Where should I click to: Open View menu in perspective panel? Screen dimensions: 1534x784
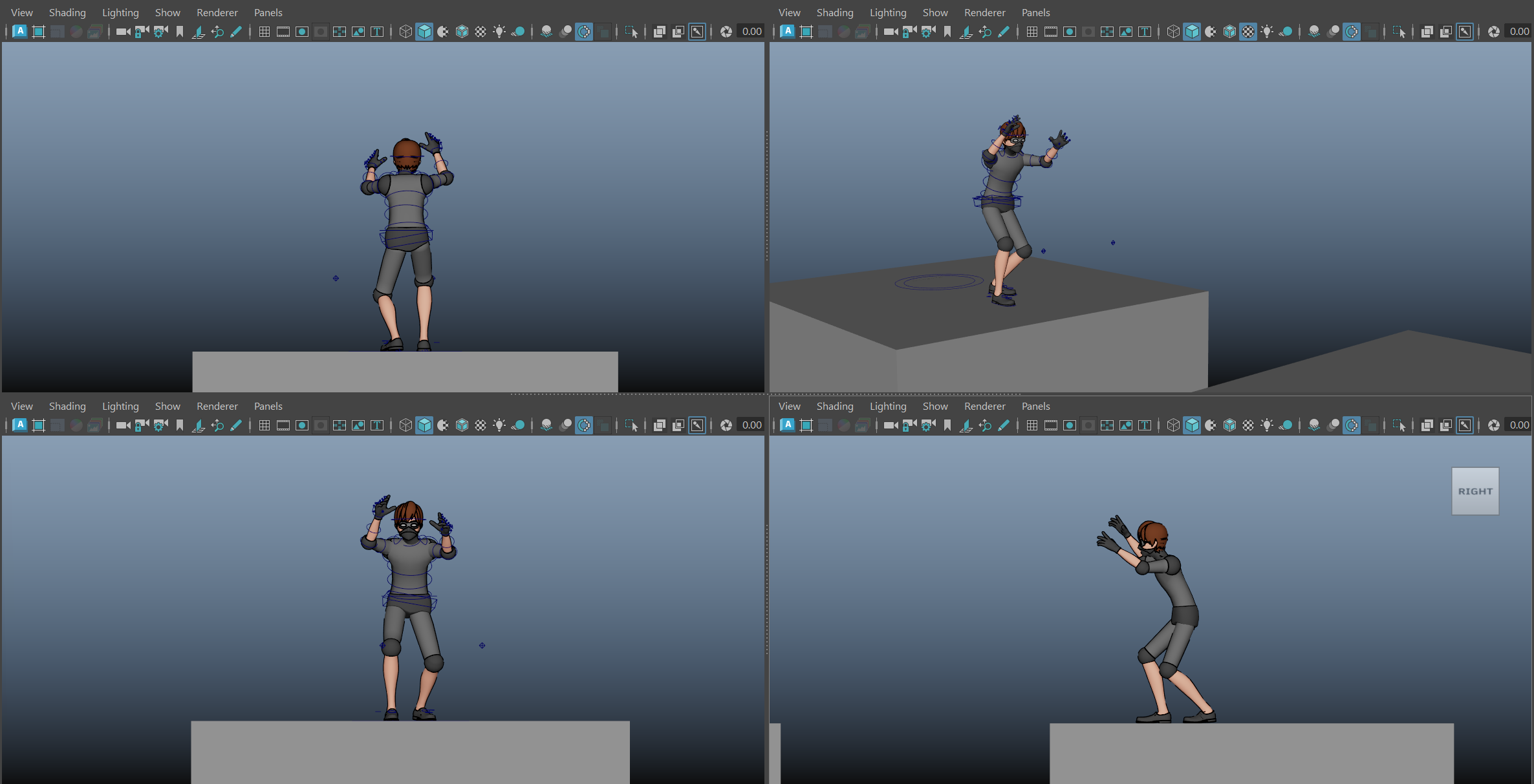tap(790, 12)
